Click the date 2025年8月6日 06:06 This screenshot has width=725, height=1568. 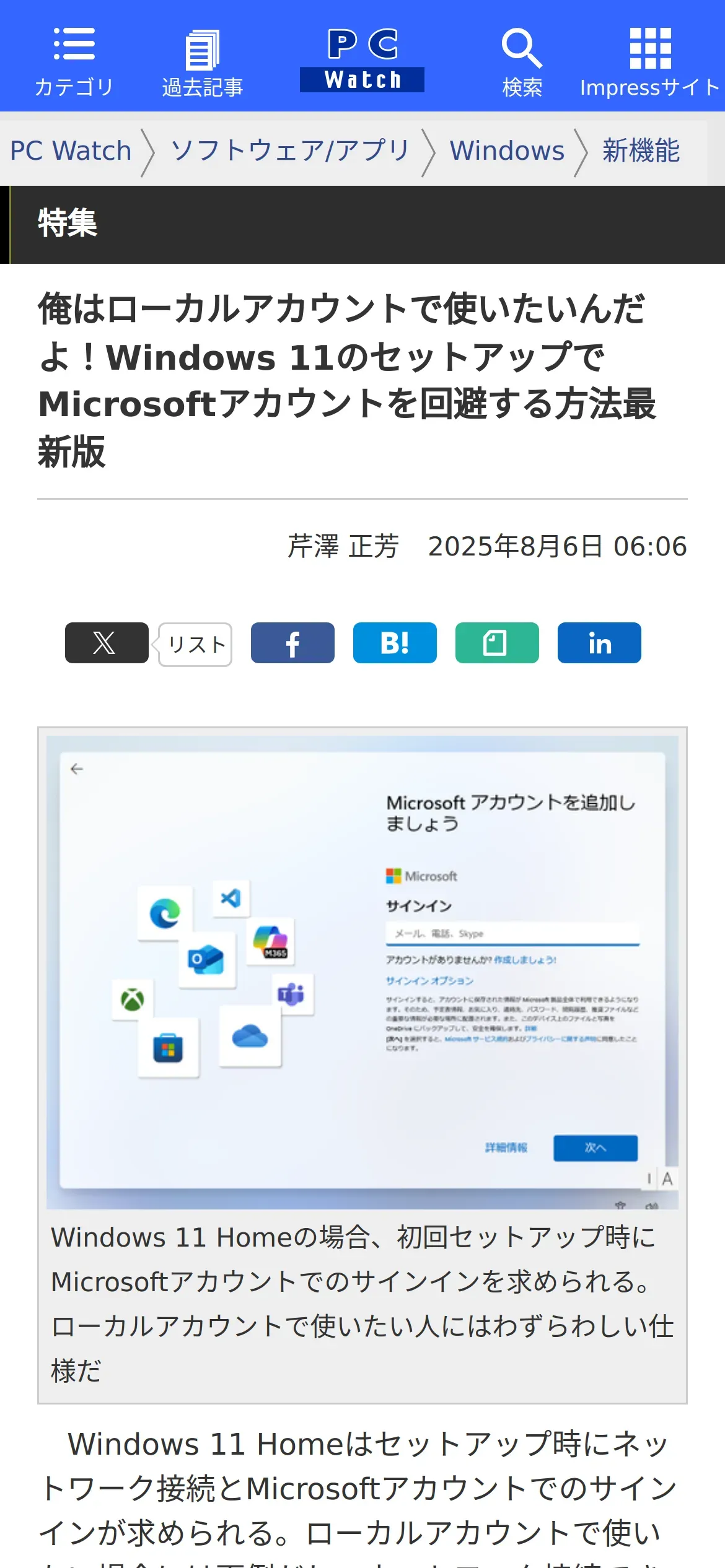point(558,547)
